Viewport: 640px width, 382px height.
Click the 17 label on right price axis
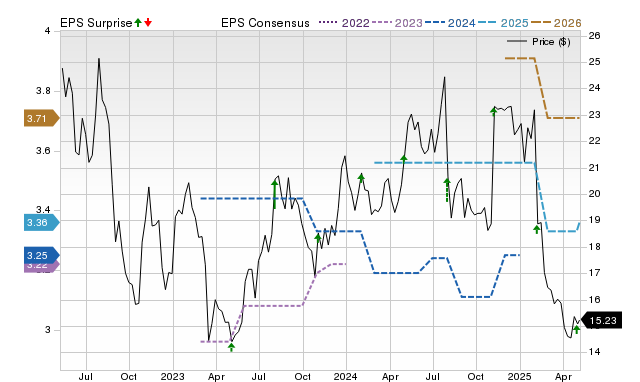coord(595,272)
